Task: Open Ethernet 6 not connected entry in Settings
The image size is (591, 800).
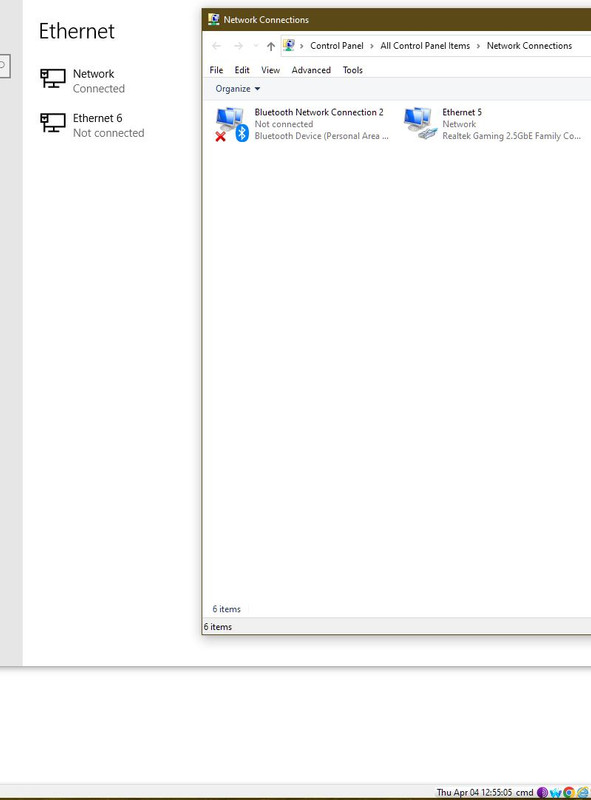Action: coord(92,125)
